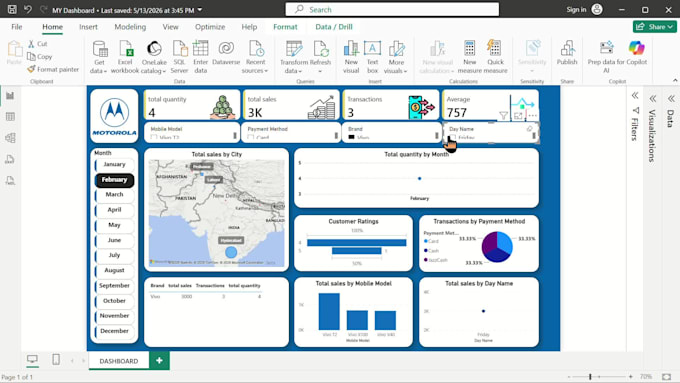Click the Save icon in title bar

pos(12,9)
